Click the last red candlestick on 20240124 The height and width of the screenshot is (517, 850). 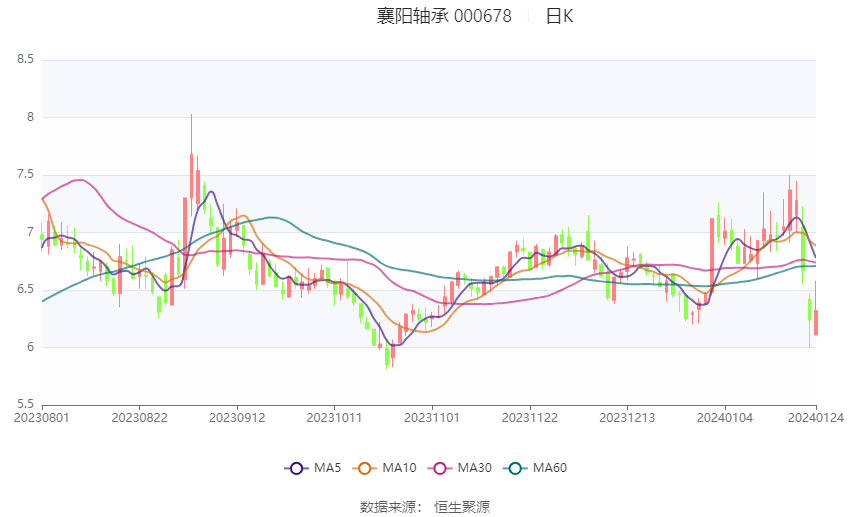pos(816,322)
